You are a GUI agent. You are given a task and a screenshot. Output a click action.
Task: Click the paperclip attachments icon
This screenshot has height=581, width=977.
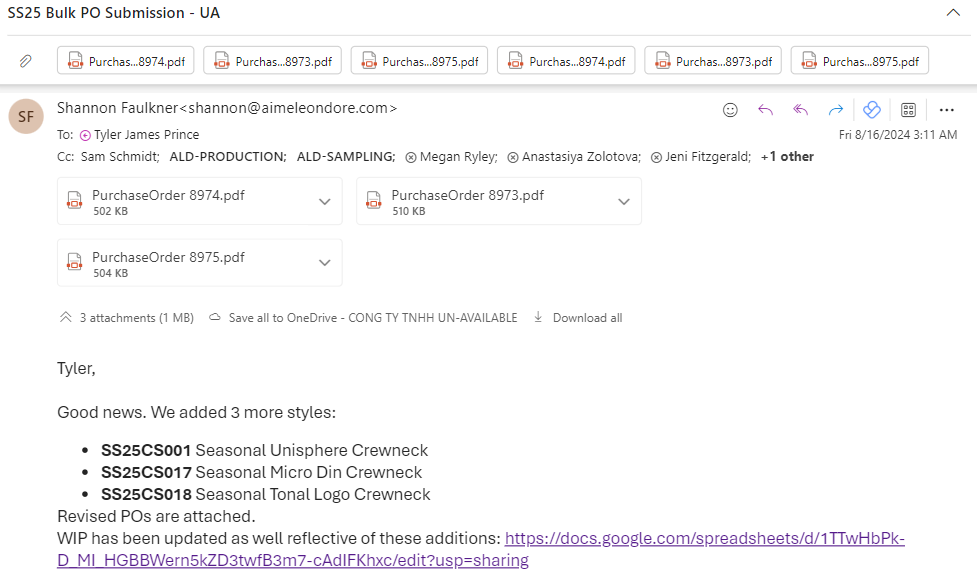point(26,61)
